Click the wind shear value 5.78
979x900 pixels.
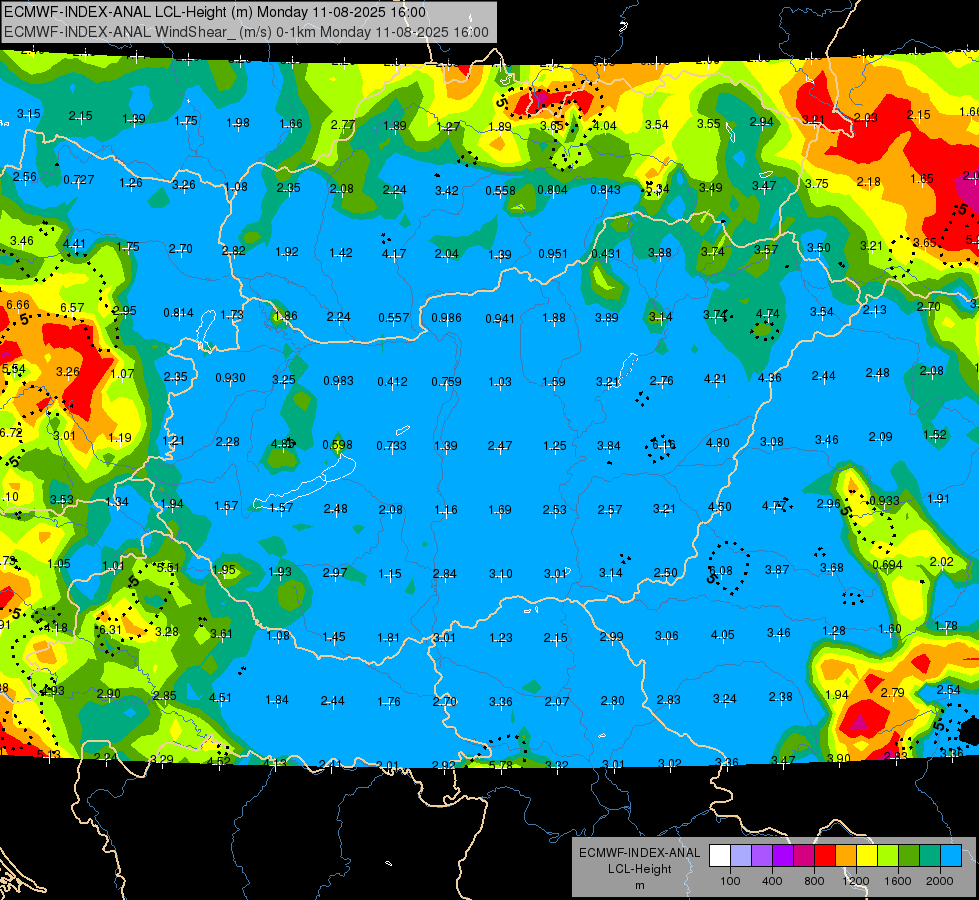500,765
